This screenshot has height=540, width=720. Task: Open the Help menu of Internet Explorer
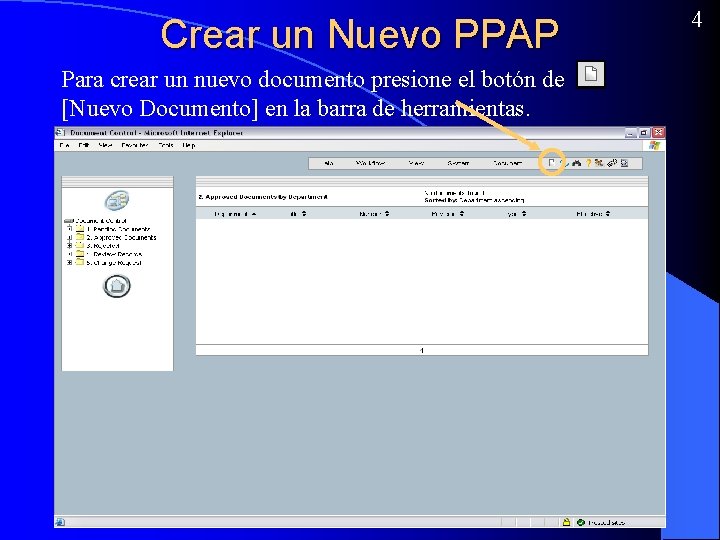click(189, 145)
